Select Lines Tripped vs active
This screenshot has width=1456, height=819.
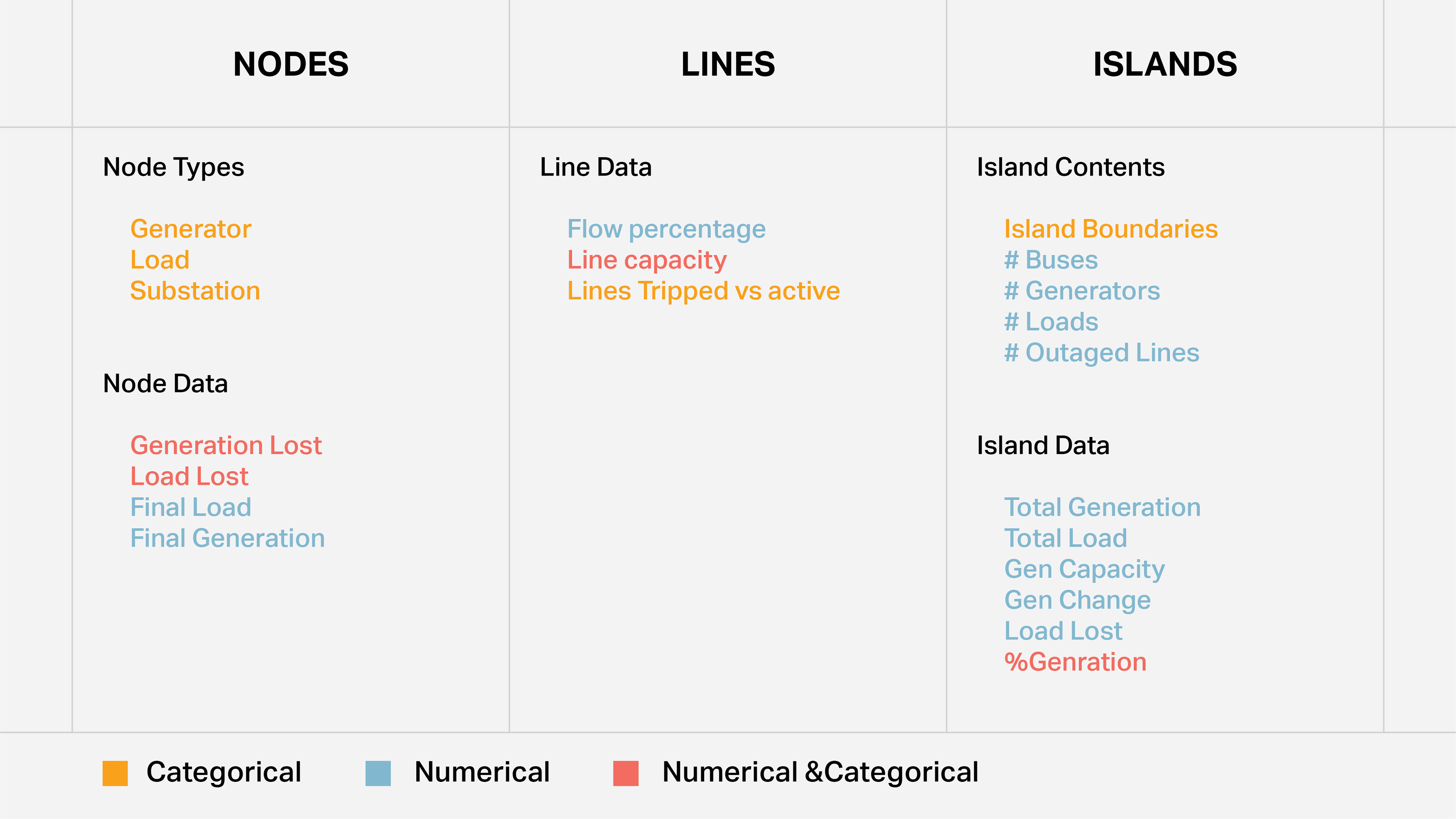point(703,292)
